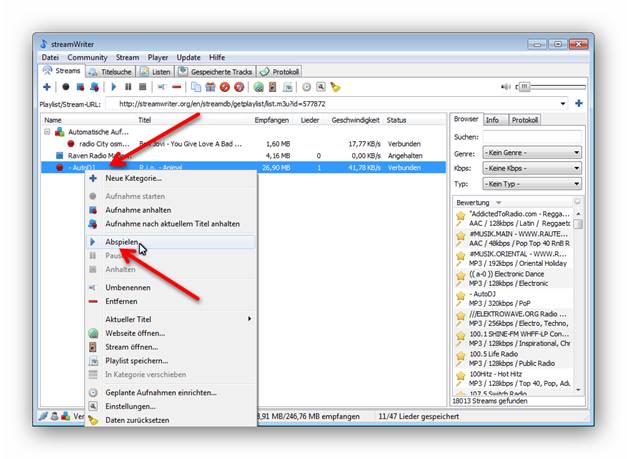Open the Datei menu

(50, 58)
